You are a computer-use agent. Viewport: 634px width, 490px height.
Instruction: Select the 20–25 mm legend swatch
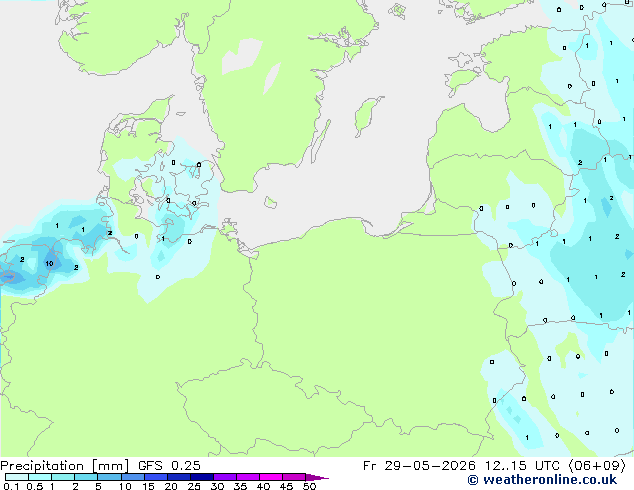tap(179, 477)
